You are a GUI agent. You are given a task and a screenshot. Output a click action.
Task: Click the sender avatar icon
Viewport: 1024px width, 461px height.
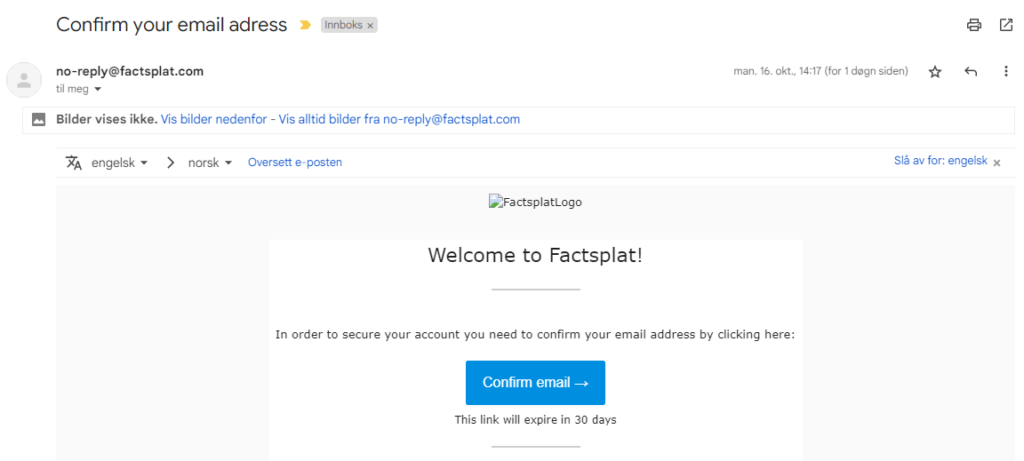[x=24, y=80]
